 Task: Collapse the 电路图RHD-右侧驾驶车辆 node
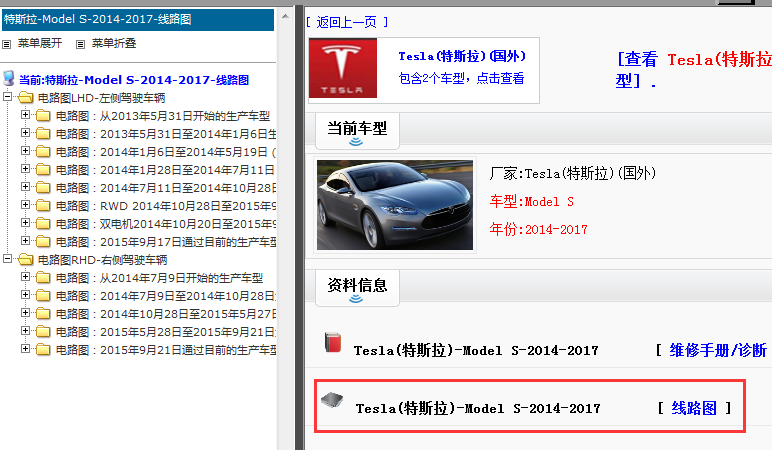click(7, 258)
